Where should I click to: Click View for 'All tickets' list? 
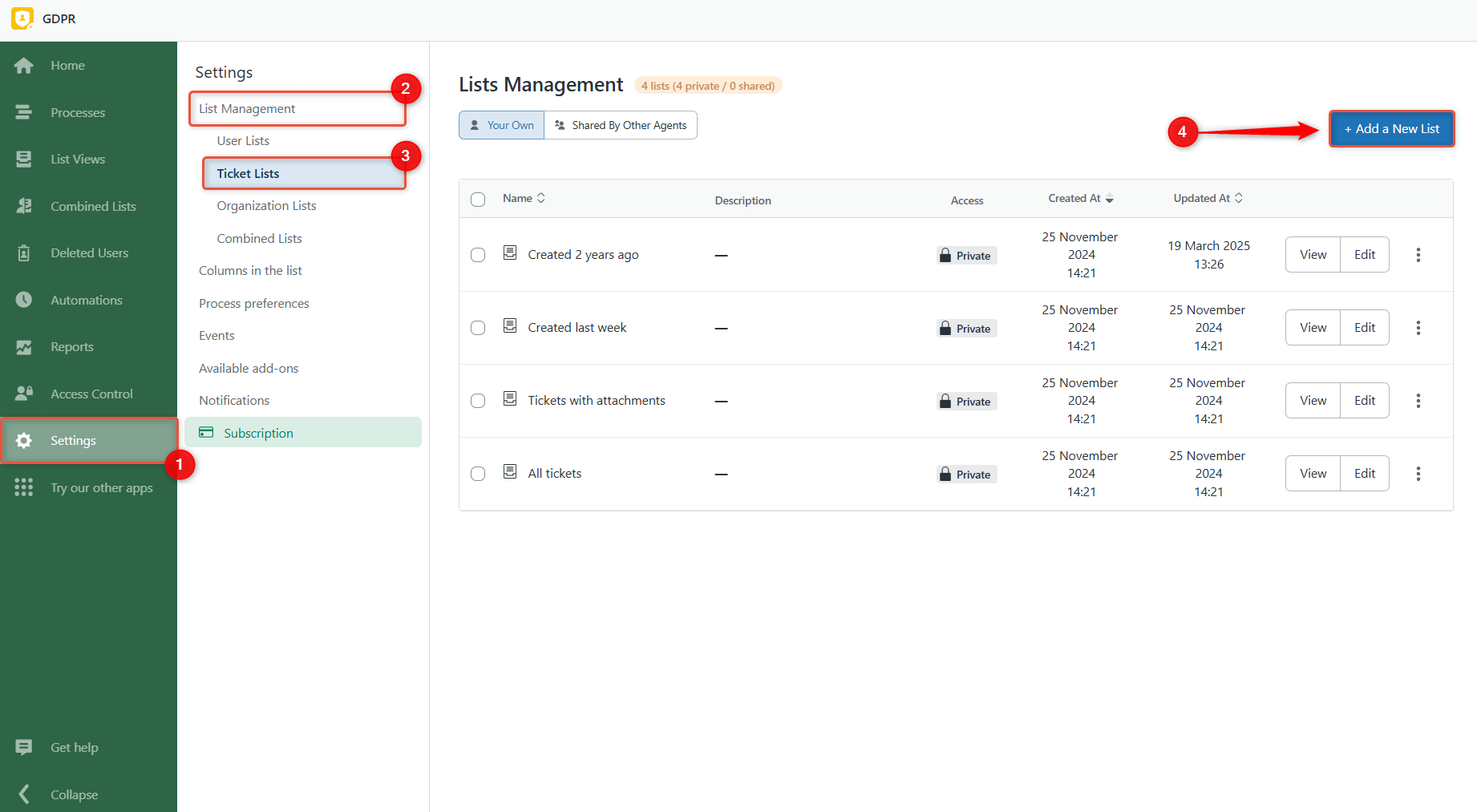pos(1313,474)
